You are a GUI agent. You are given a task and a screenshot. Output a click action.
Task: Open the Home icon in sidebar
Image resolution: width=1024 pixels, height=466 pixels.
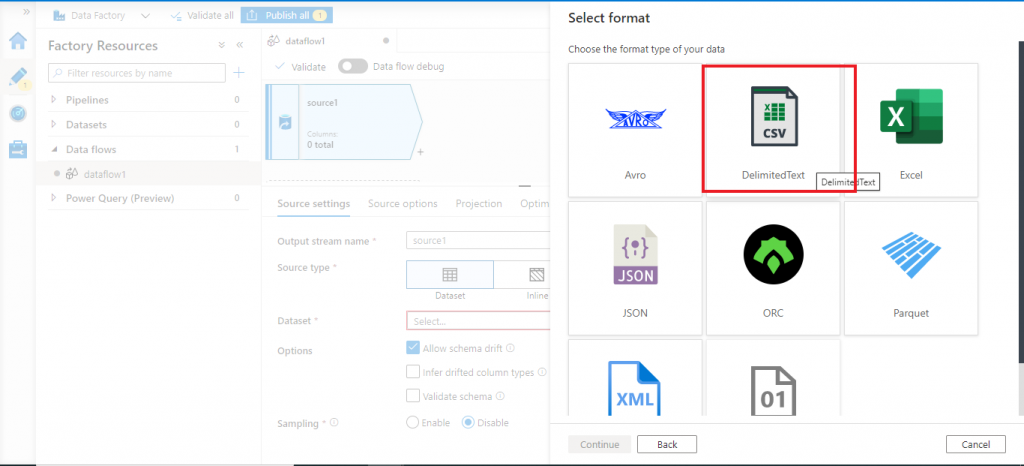(18, 41)
